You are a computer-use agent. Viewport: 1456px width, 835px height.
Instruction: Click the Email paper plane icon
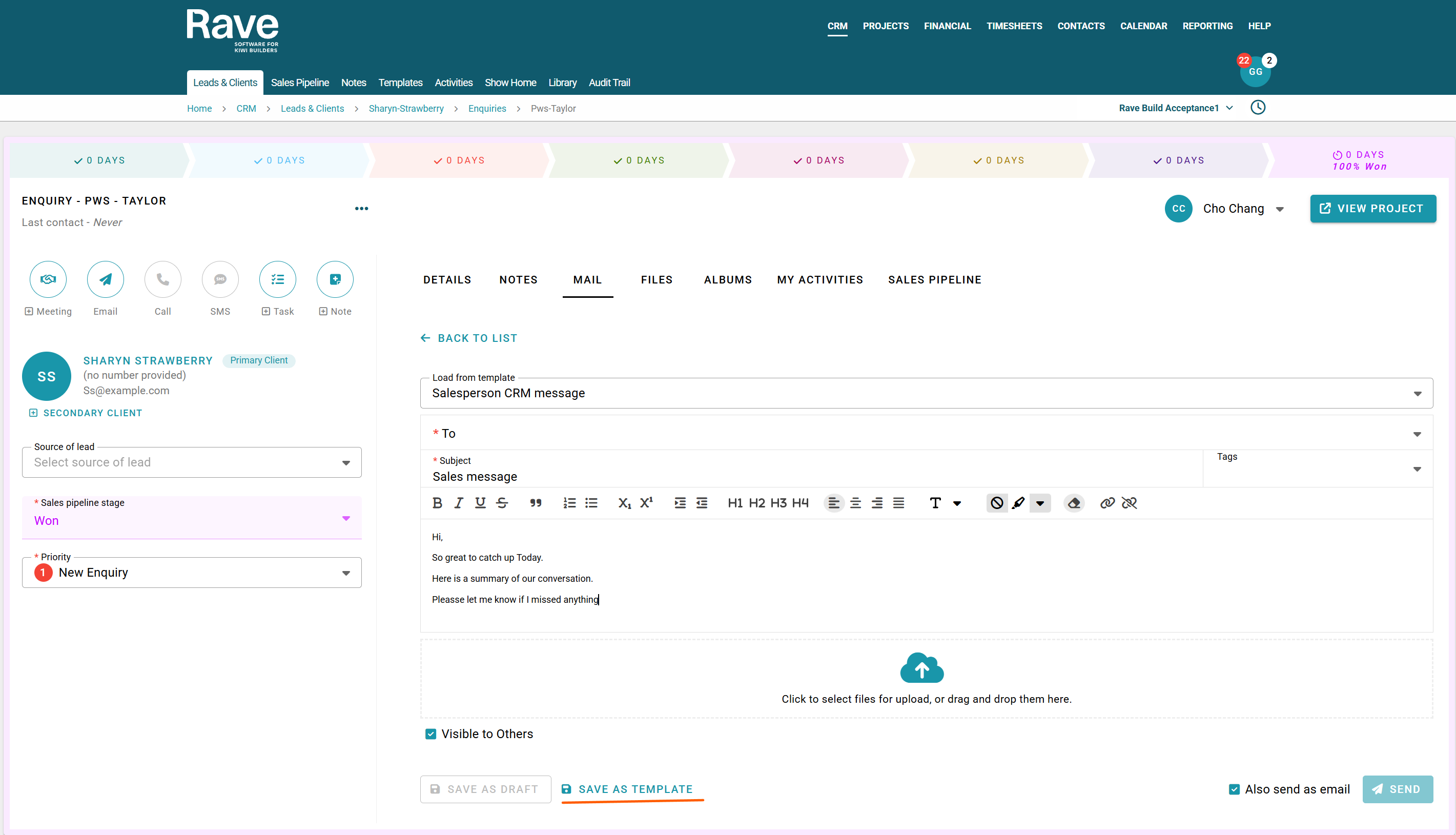106,279
